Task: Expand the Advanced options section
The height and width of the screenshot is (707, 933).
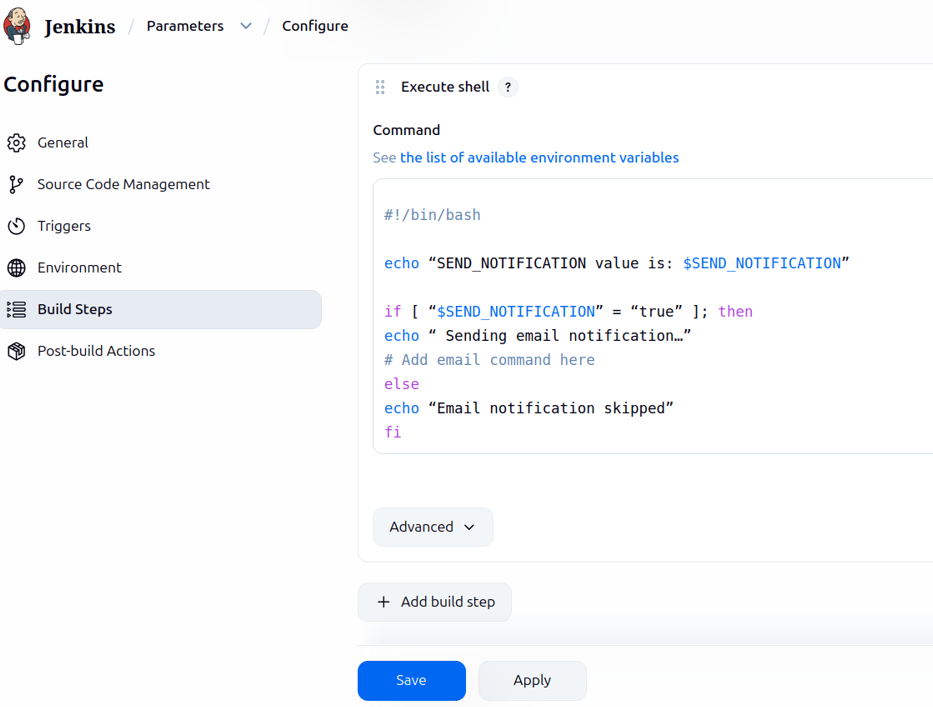Action: [x=432, y=526]
